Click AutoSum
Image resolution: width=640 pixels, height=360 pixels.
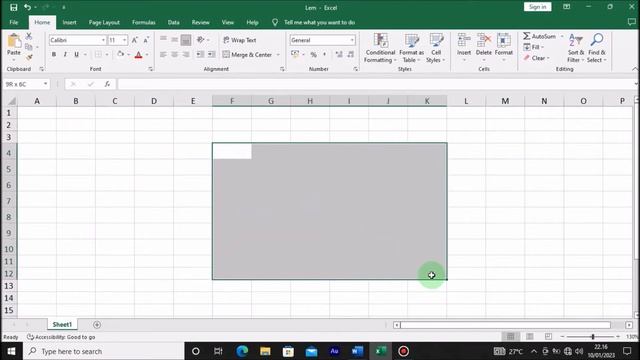point(540,36)
